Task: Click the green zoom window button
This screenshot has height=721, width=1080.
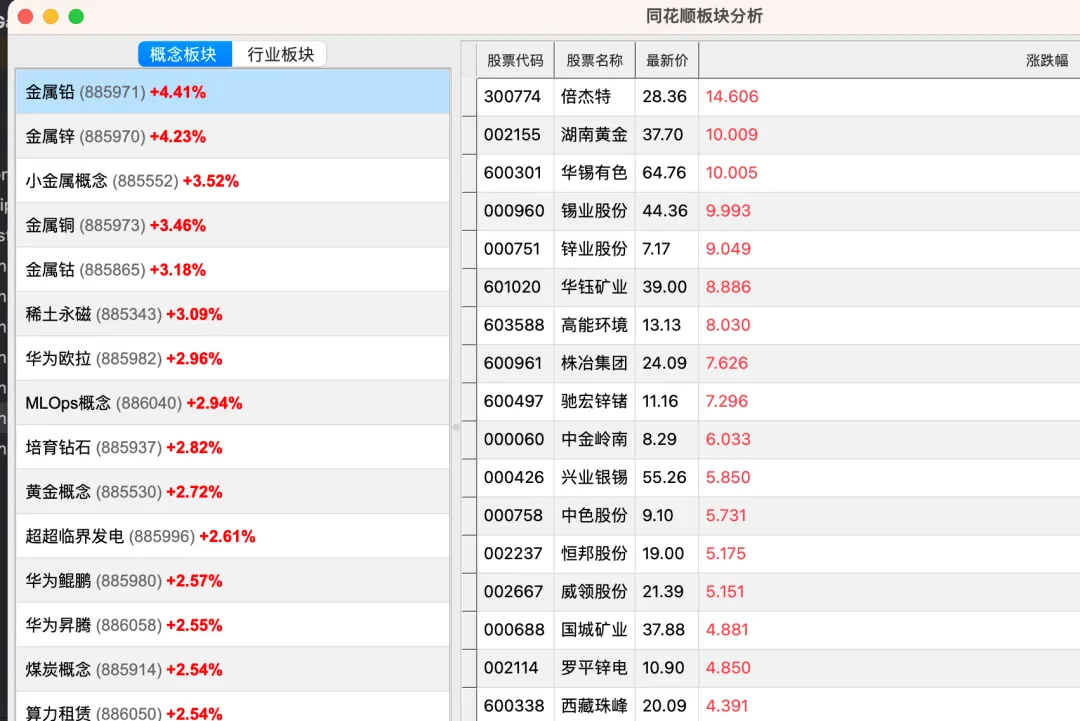Action: tap(76, 17)
